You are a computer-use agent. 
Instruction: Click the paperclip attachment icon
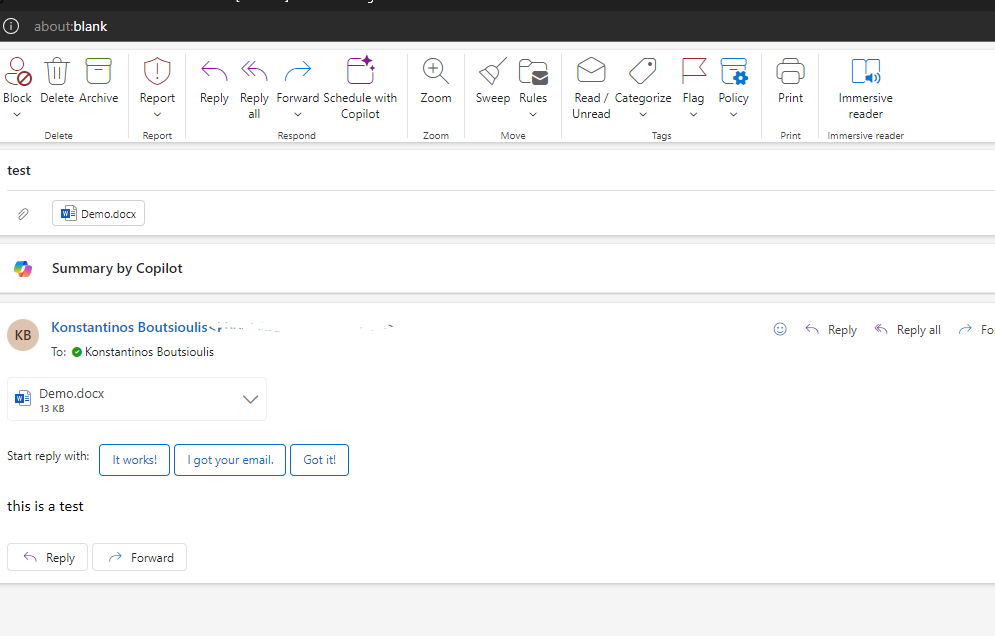click(x=23, y=214)
